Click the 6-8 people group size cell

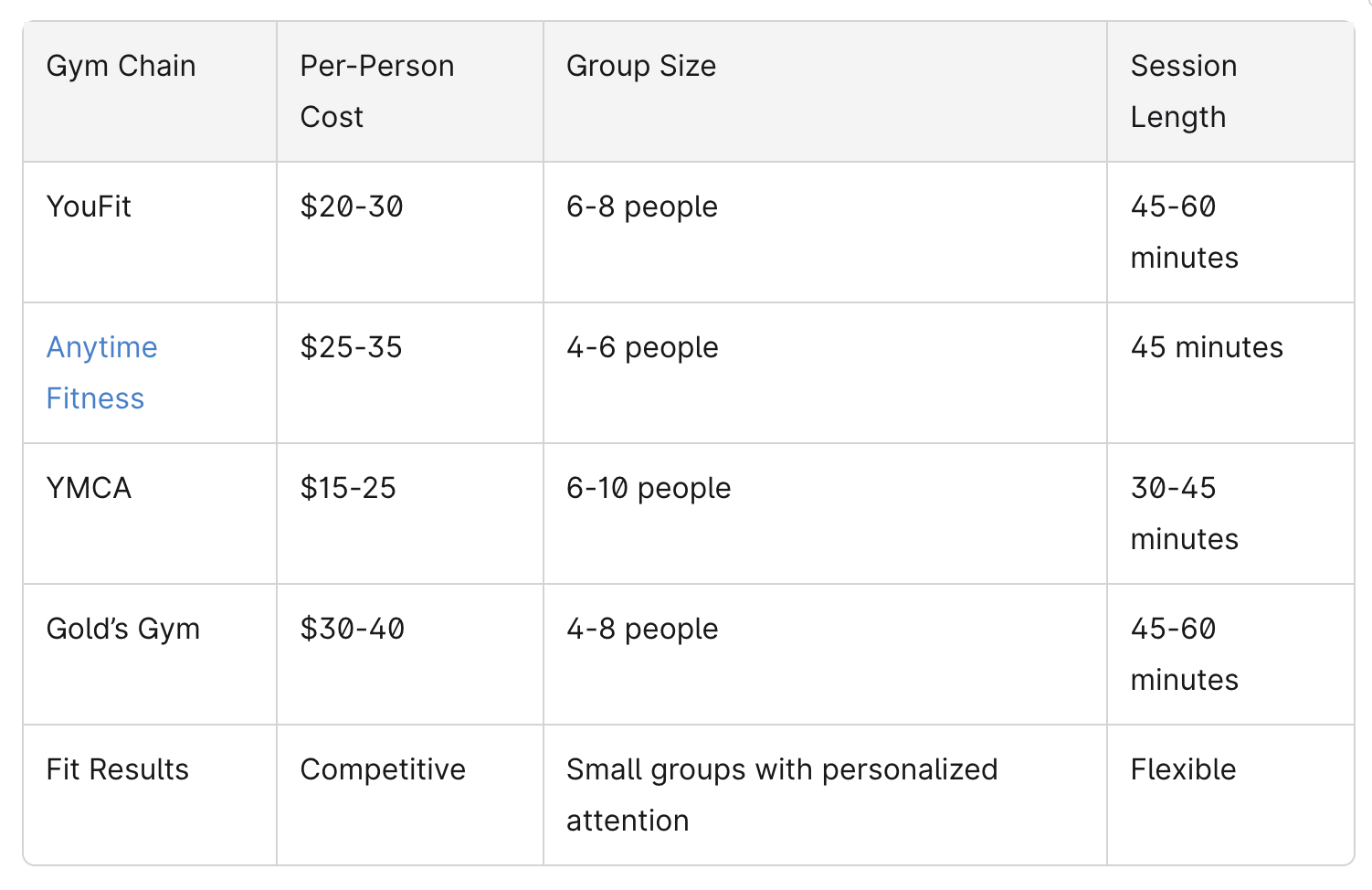click(641, 207)
